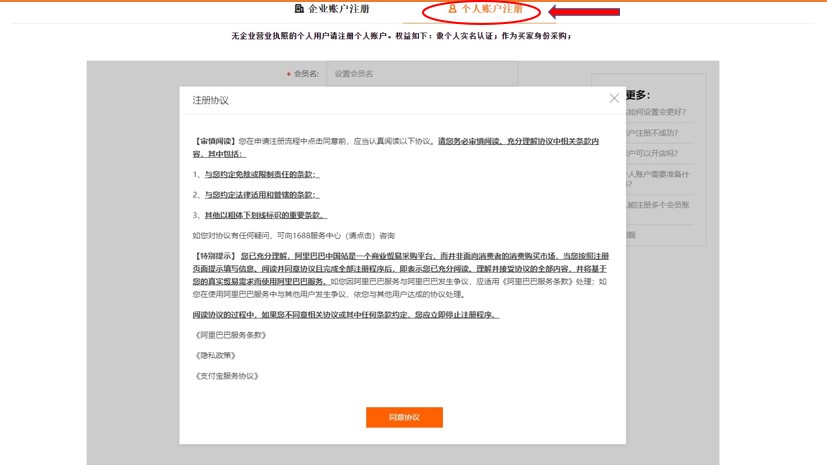This screenshot has height=465, width=827.
Task: Click the 注册协议 dialog title
Action: tap(210, 100)
